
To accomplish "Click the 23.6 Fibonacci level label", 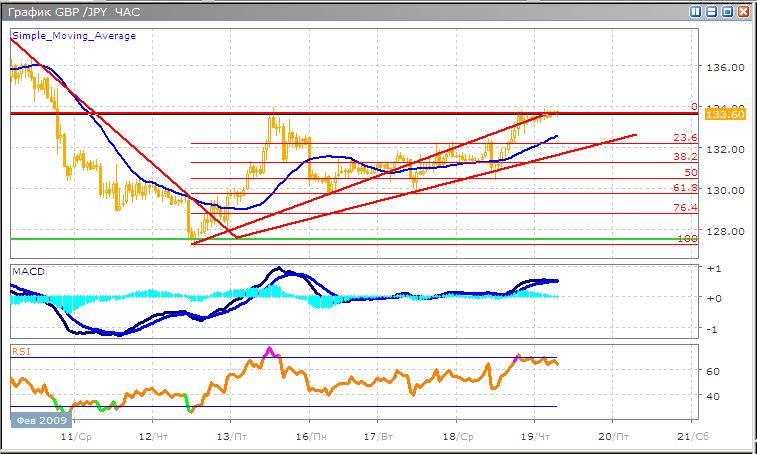I will pyautogui.click(x=684, y=138).
